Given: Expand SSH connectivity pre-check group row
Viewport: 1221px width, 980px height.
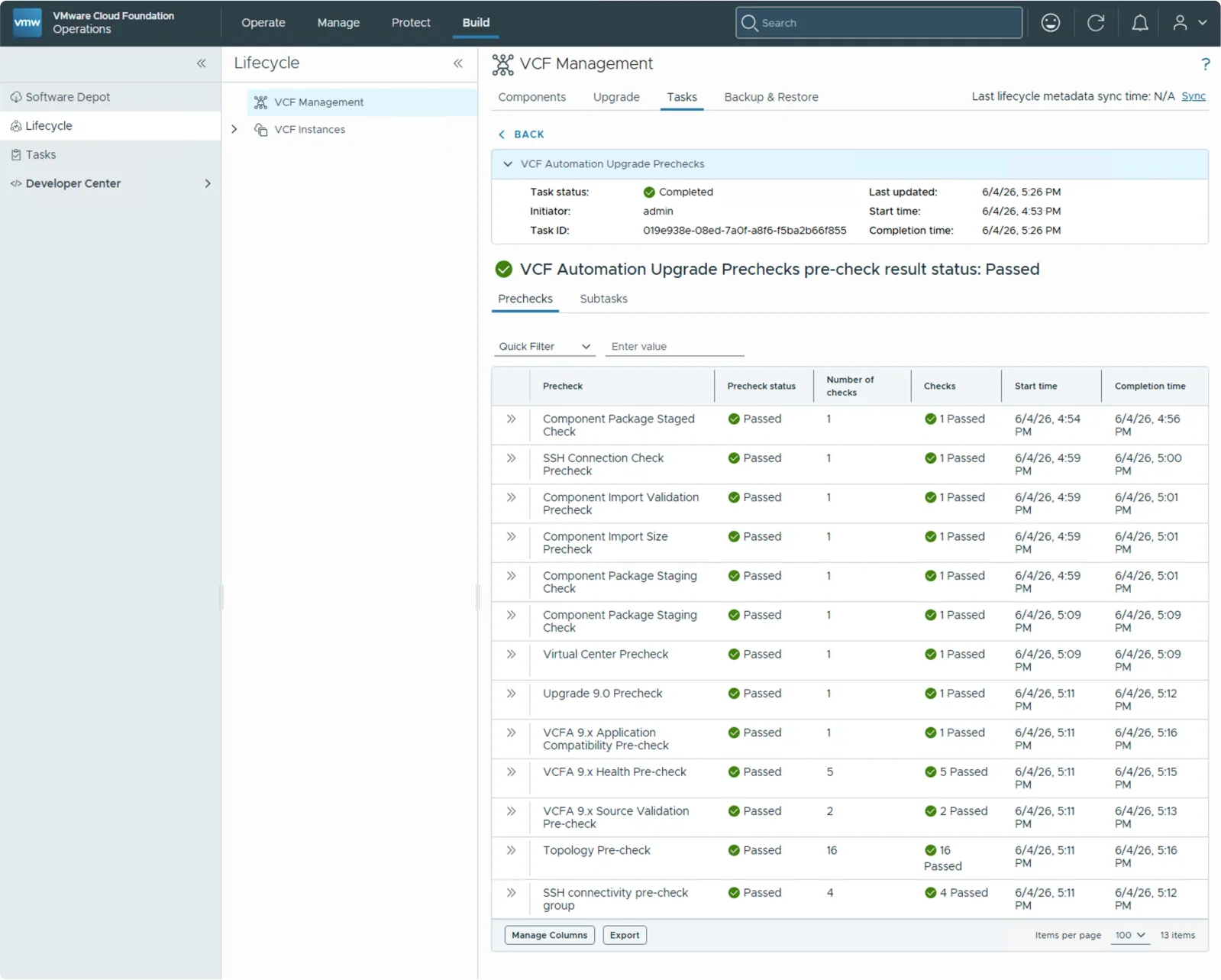Looking at the screenshot, I should click(511, 893).
